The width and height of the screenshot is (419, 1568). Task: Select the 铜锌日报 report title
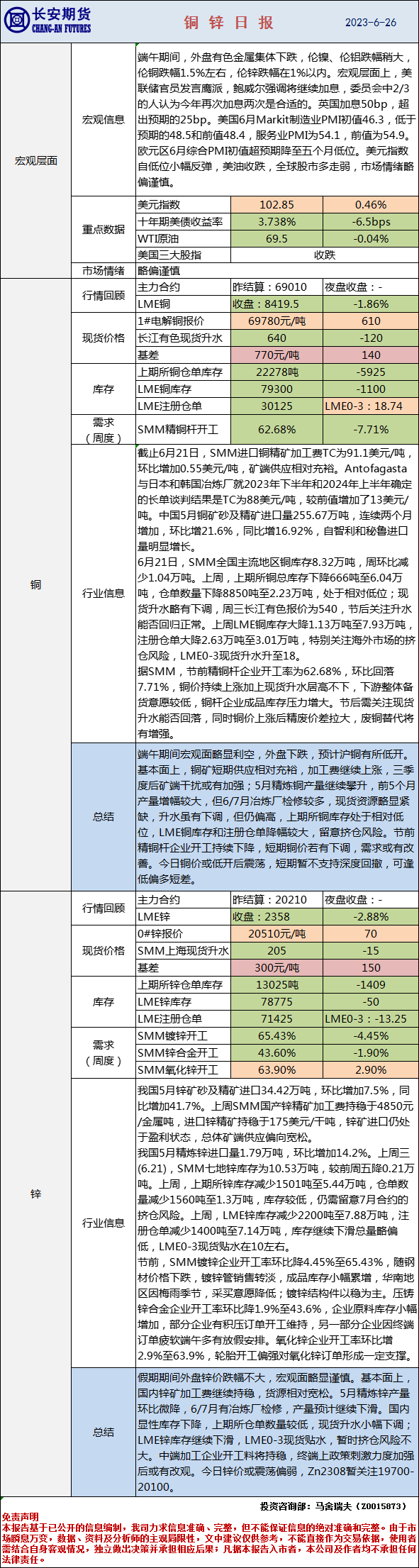click(x=229, y=23)
